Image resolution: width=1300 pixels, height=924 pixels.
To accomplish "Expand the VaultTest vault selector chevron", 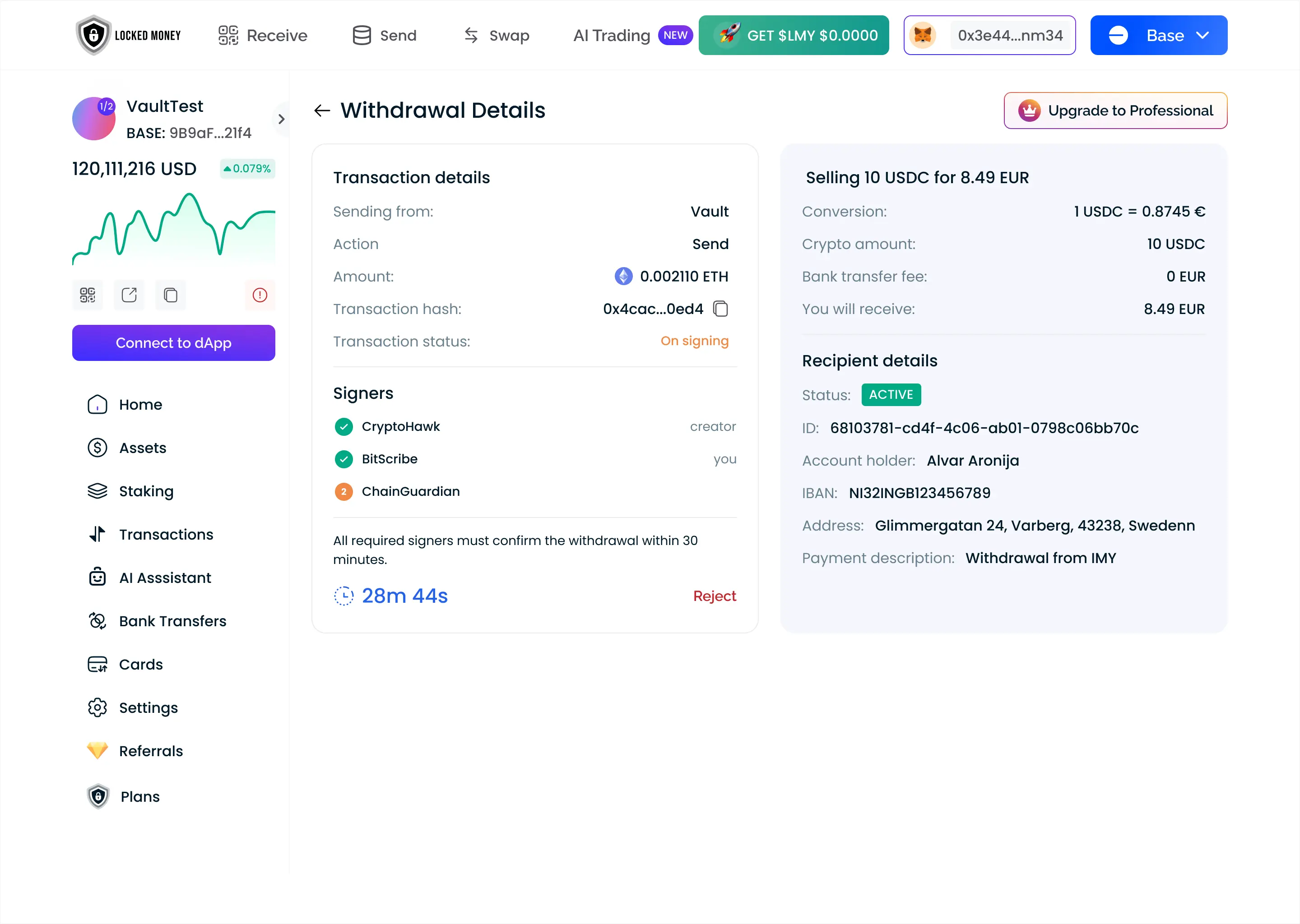I will click(x=281, y=119).
